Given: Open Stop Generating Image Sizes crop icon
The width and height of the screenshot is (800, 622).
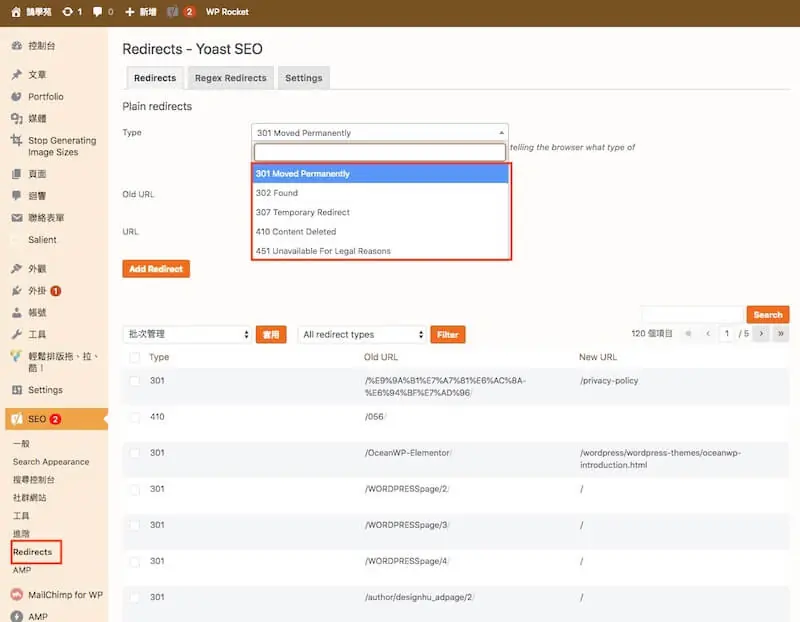Looking at the screenshot, I should point(17,140).
